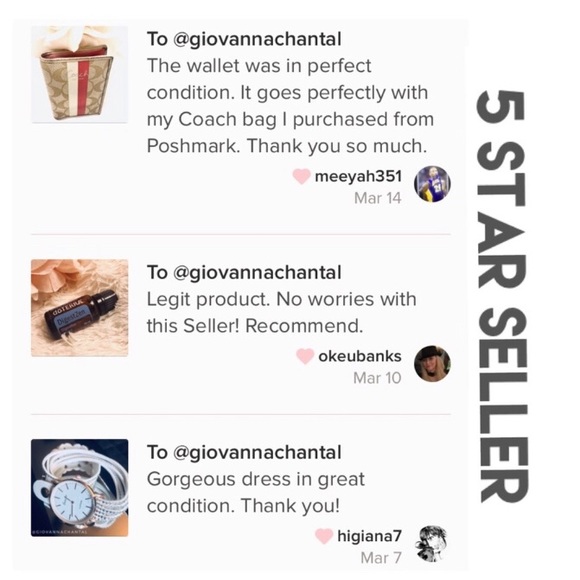
Task: Tap @giovannachantal in the Legit product review
Action: (257, 273)
